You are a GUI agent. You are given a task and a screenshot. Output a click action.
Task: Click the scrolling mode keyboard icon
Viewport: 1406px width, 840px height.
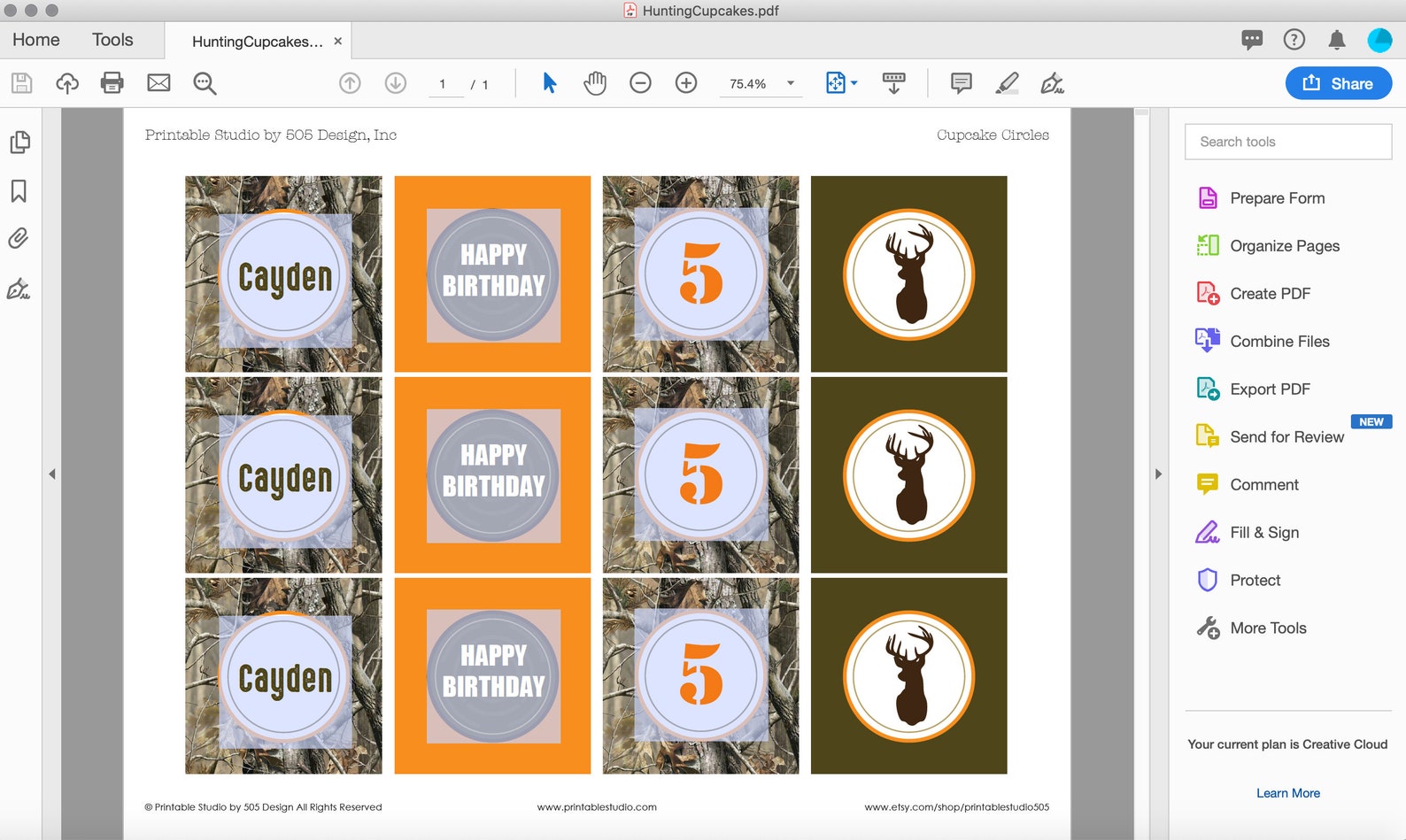[x=894, y=83]
